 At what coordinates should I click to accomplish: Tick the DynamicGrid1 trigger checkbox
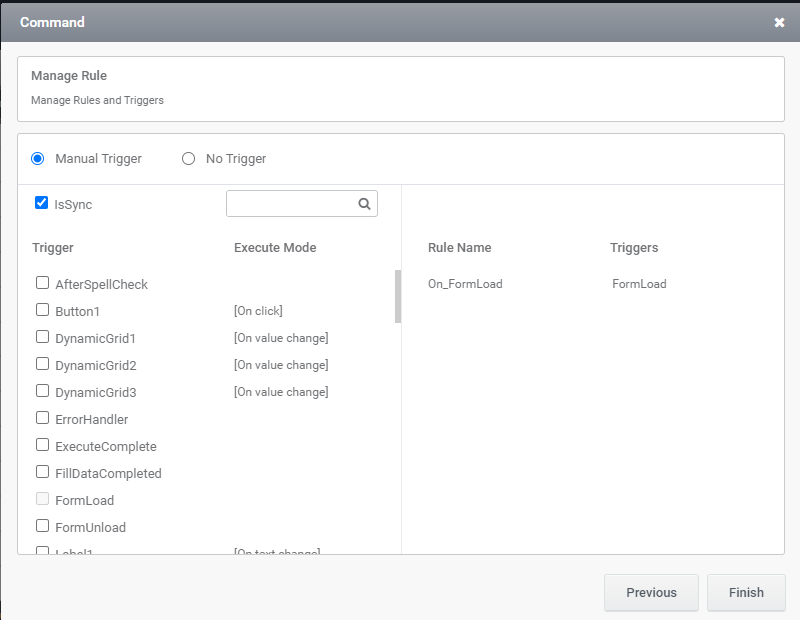[x=43, y=337]
